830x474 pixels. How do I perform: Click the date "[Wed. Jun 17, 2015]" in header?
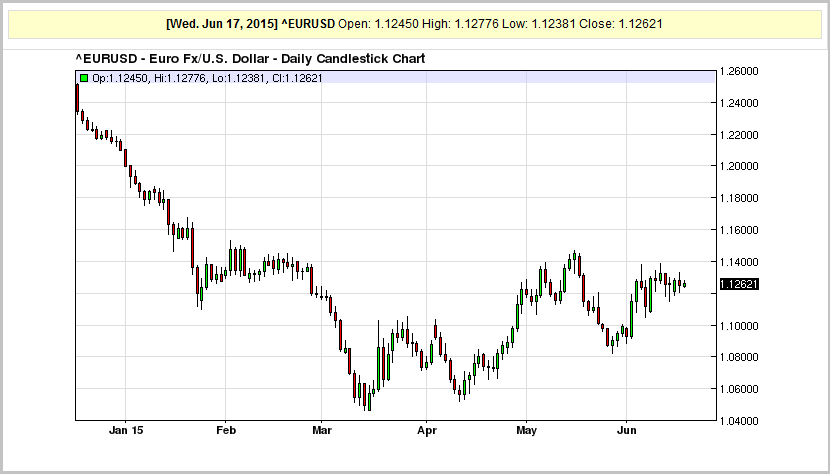click(221, 24)
